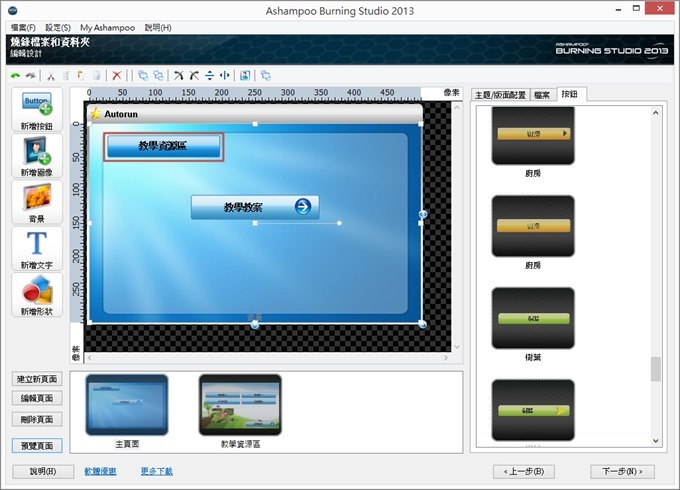The image size is (680, 490).
Task: Click the round handle at canvas bottom center
Action: (x=255, y=325)
